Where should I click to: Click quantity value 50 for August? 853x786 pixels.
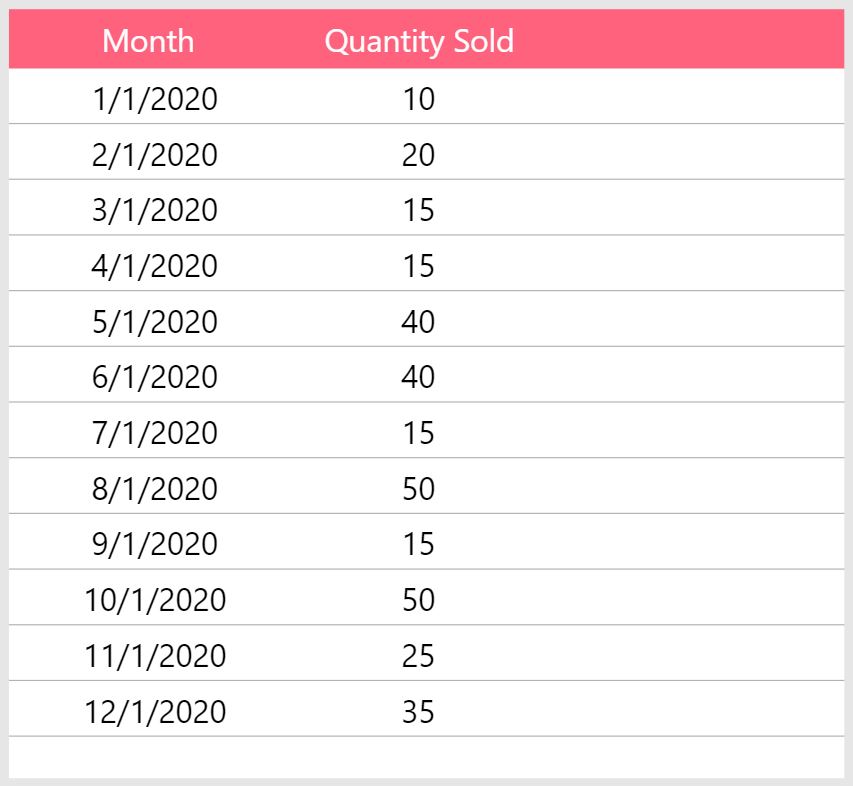pos(418,488)
